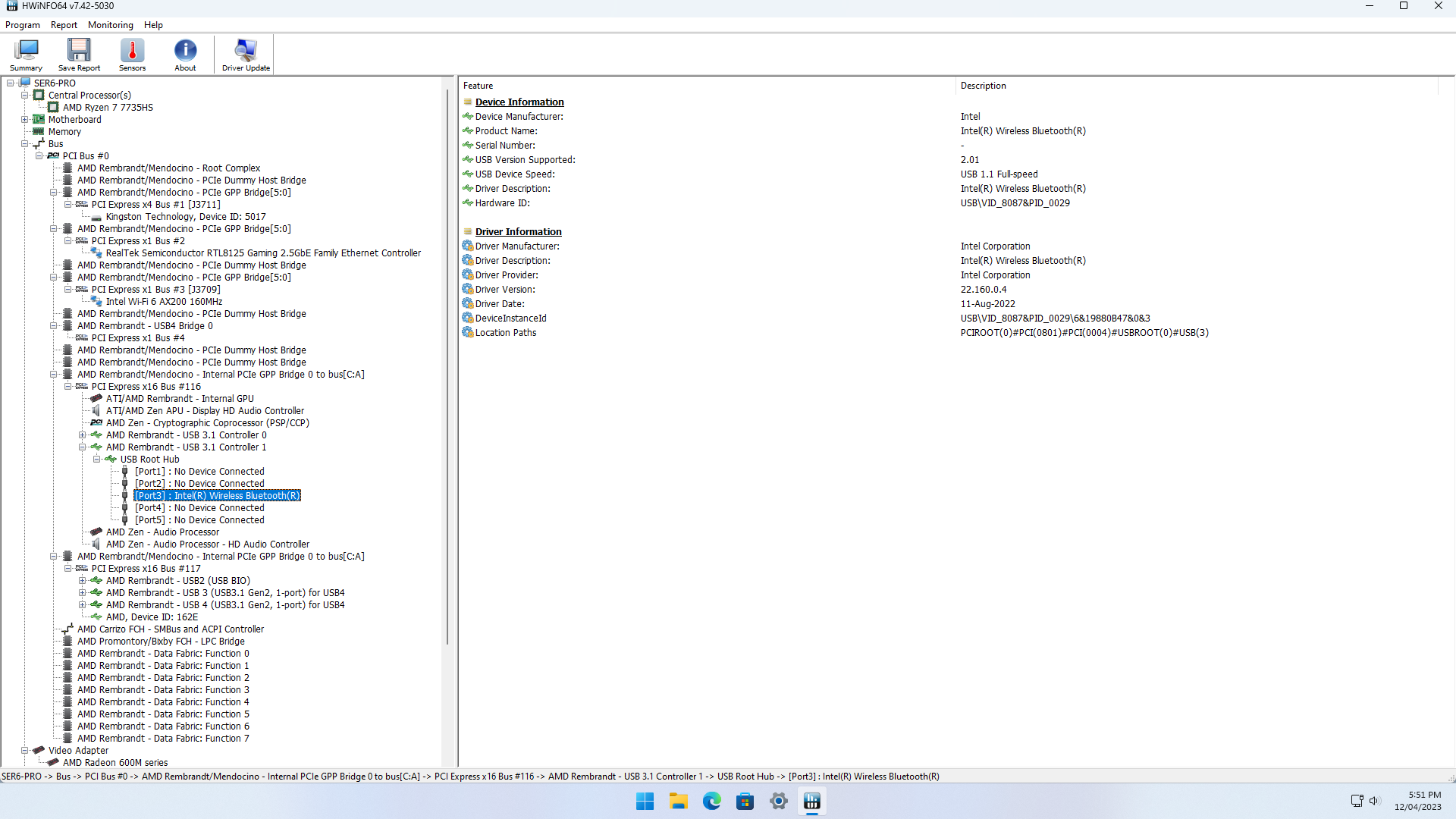The width and height of the screenshot is (1456, 819).
Task: Click the Video Adapter card icon
Action: point(39,750)
